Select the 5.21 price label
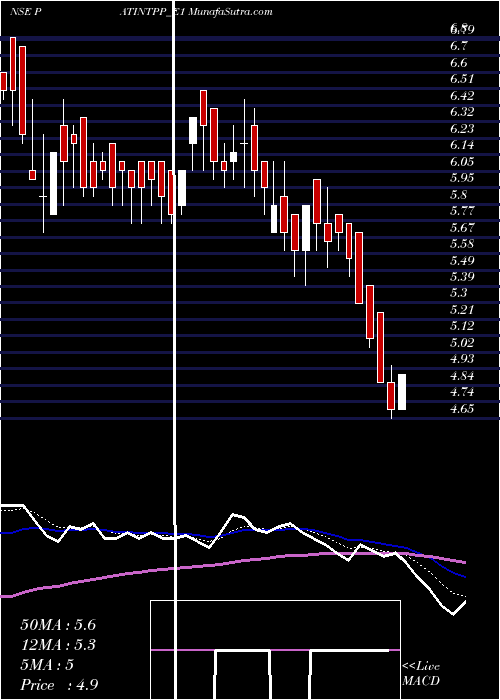The height and width of the screenshot is (700, 500). tap(462, 310)
